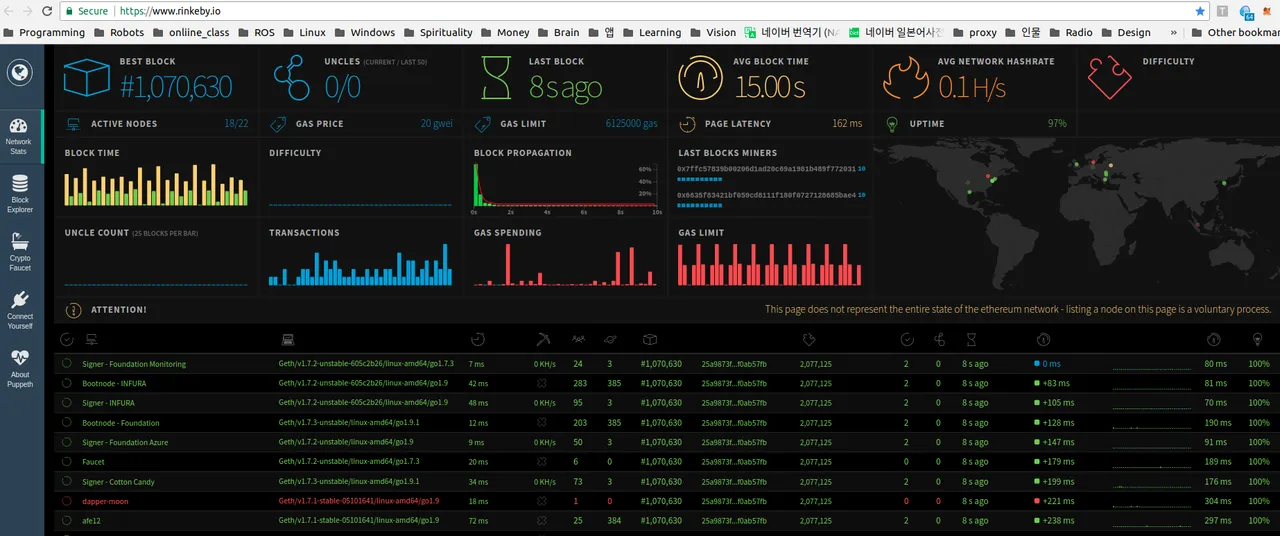Sort nodes table by mining pickaxe icon

pos(543,340)
